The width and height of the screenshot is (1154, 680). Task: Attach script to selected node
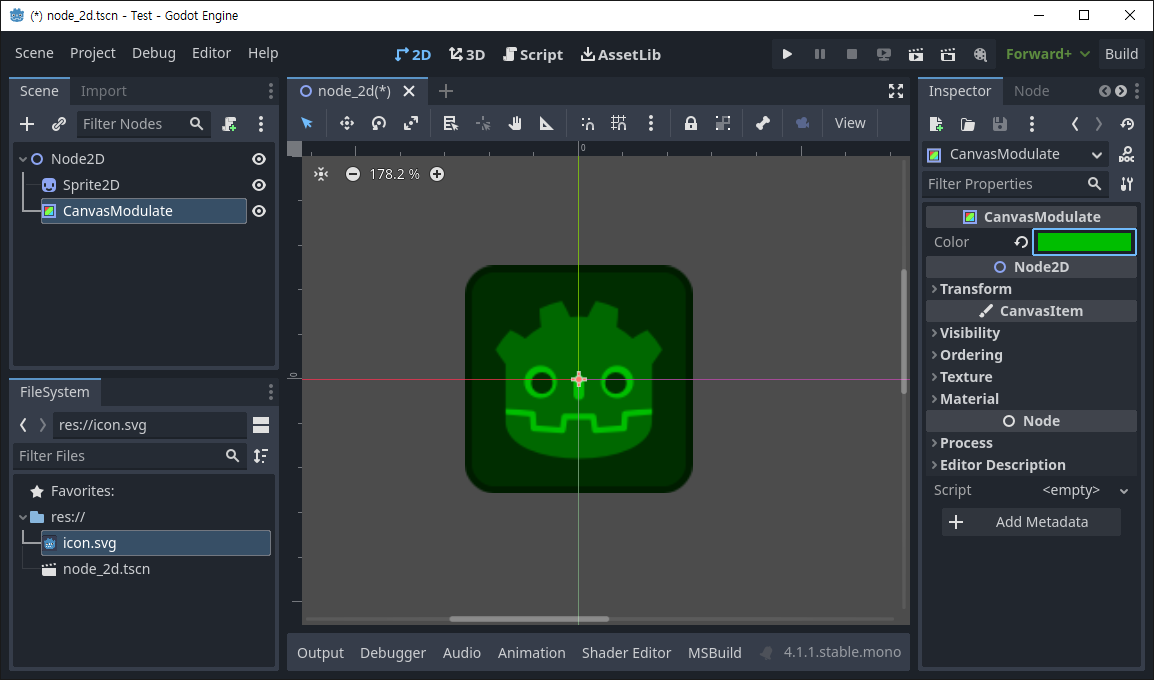click(x=230, y=124)
